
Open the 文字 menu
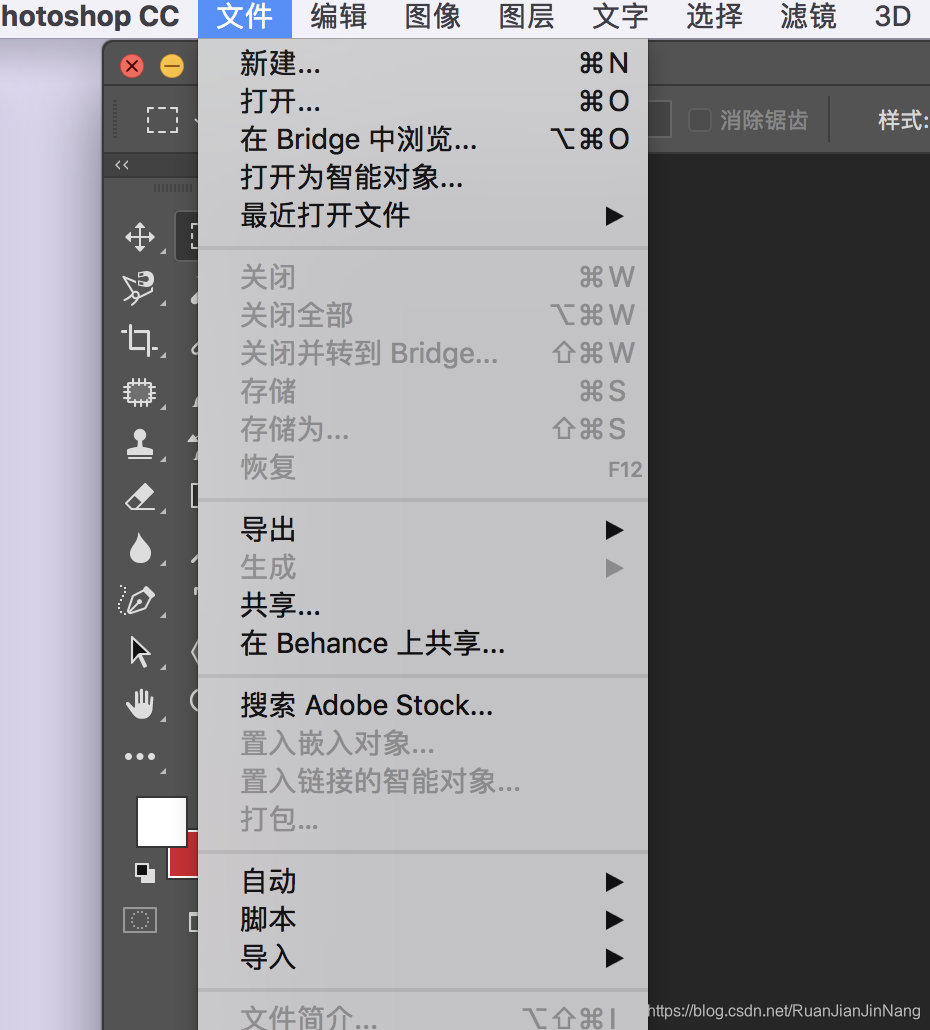[x=620, y=16]
